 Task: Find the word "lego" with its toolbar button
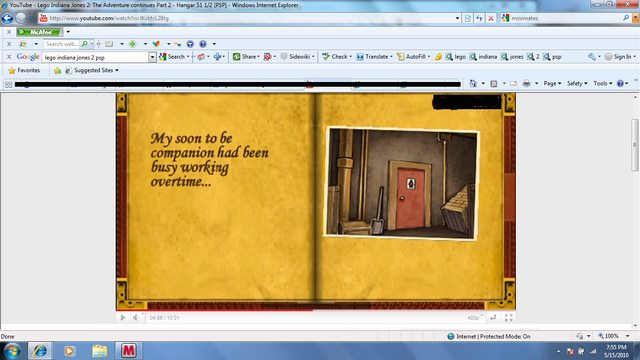[x=456, y=57]
